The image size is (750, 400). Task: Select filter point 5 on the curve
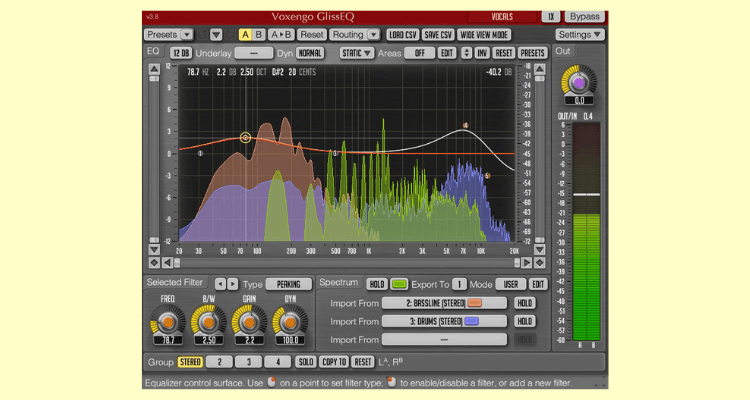click(487, 176)
